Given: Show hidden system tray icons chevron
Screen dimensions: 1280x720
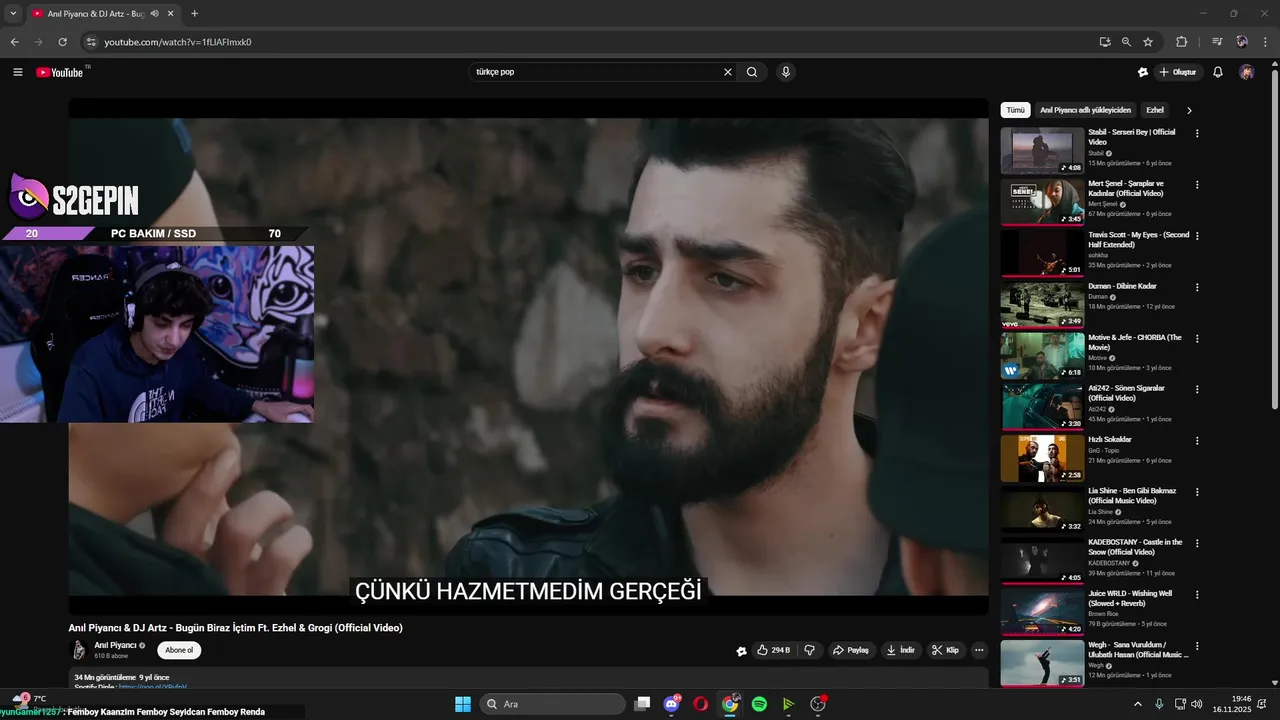Looking at the screenshot, I should point(1137,704).
